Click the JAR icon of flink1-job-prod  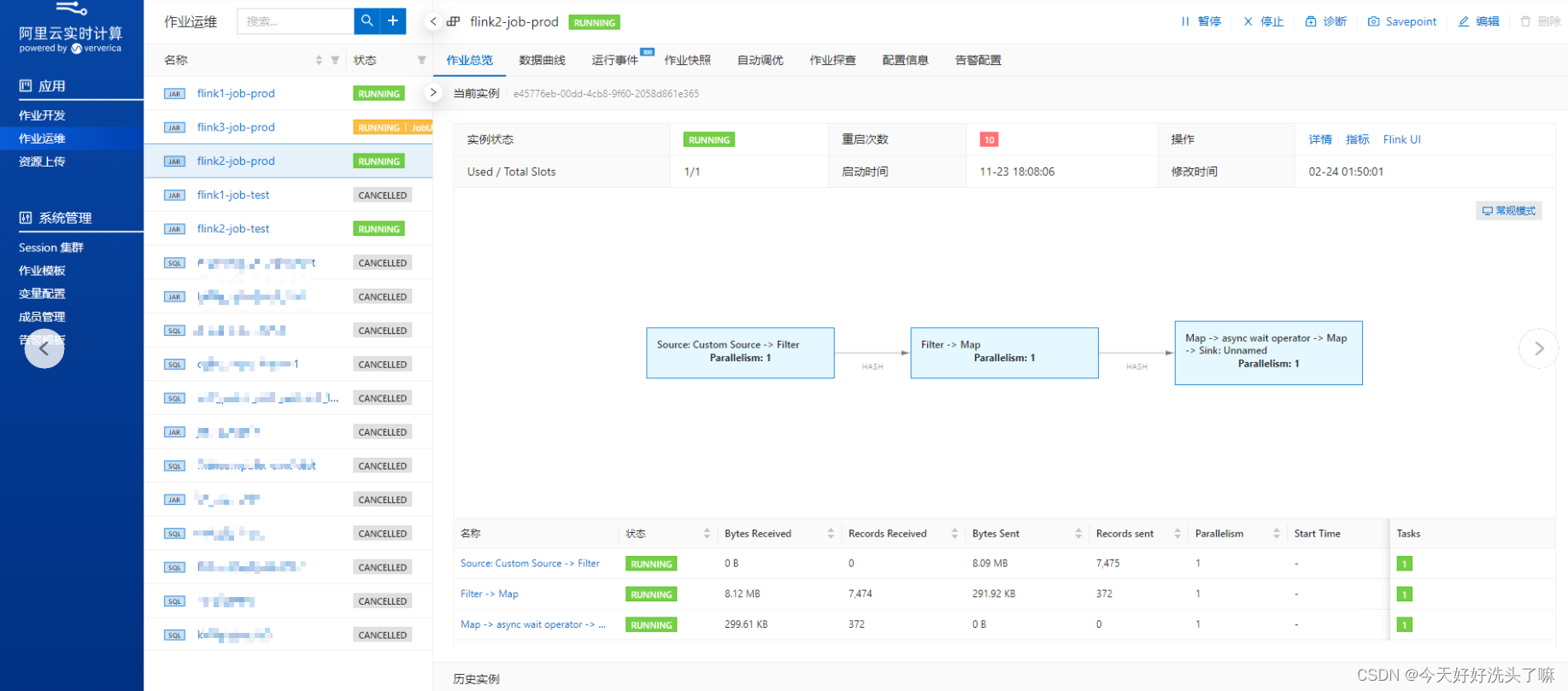[174, 94]
